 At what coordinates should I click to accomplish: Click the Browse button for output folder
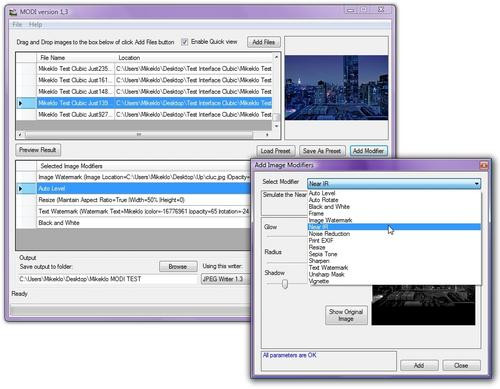(x=178, y=267)
